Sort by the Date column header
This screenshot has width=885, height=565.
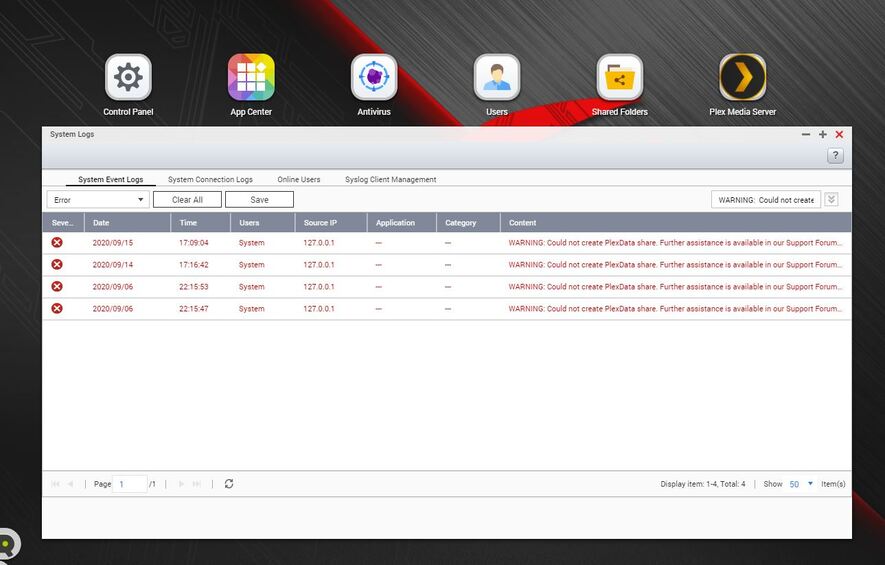(128, 223)
